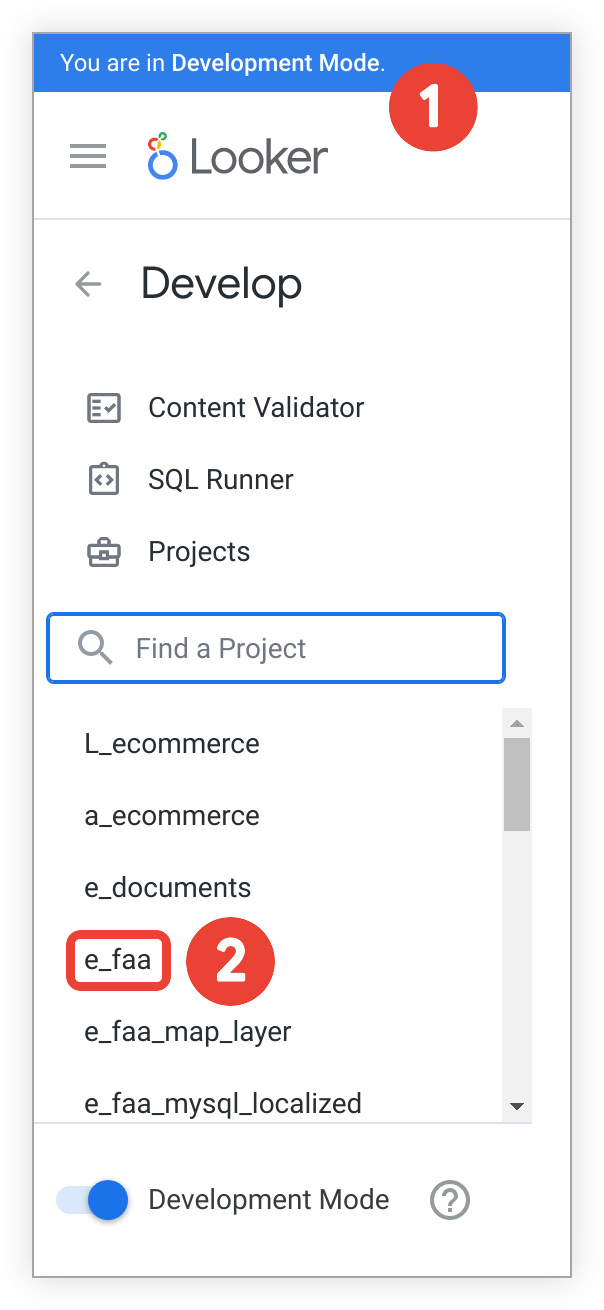The height and width of the screenshot is (1310, 604).
Task: Click the project list scrollbar thumb
Action: pyautogui.click(x=517, y=784)
